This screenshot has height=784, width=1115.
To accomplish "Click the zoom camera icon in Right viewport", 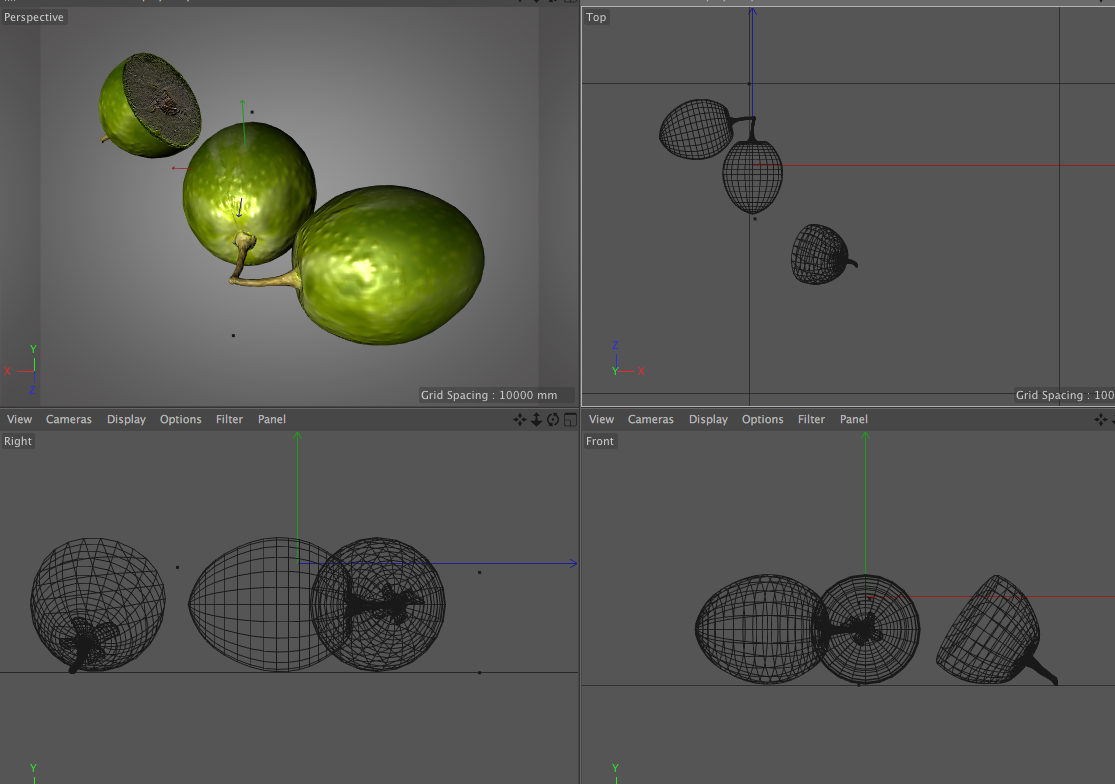I will 537,420.
